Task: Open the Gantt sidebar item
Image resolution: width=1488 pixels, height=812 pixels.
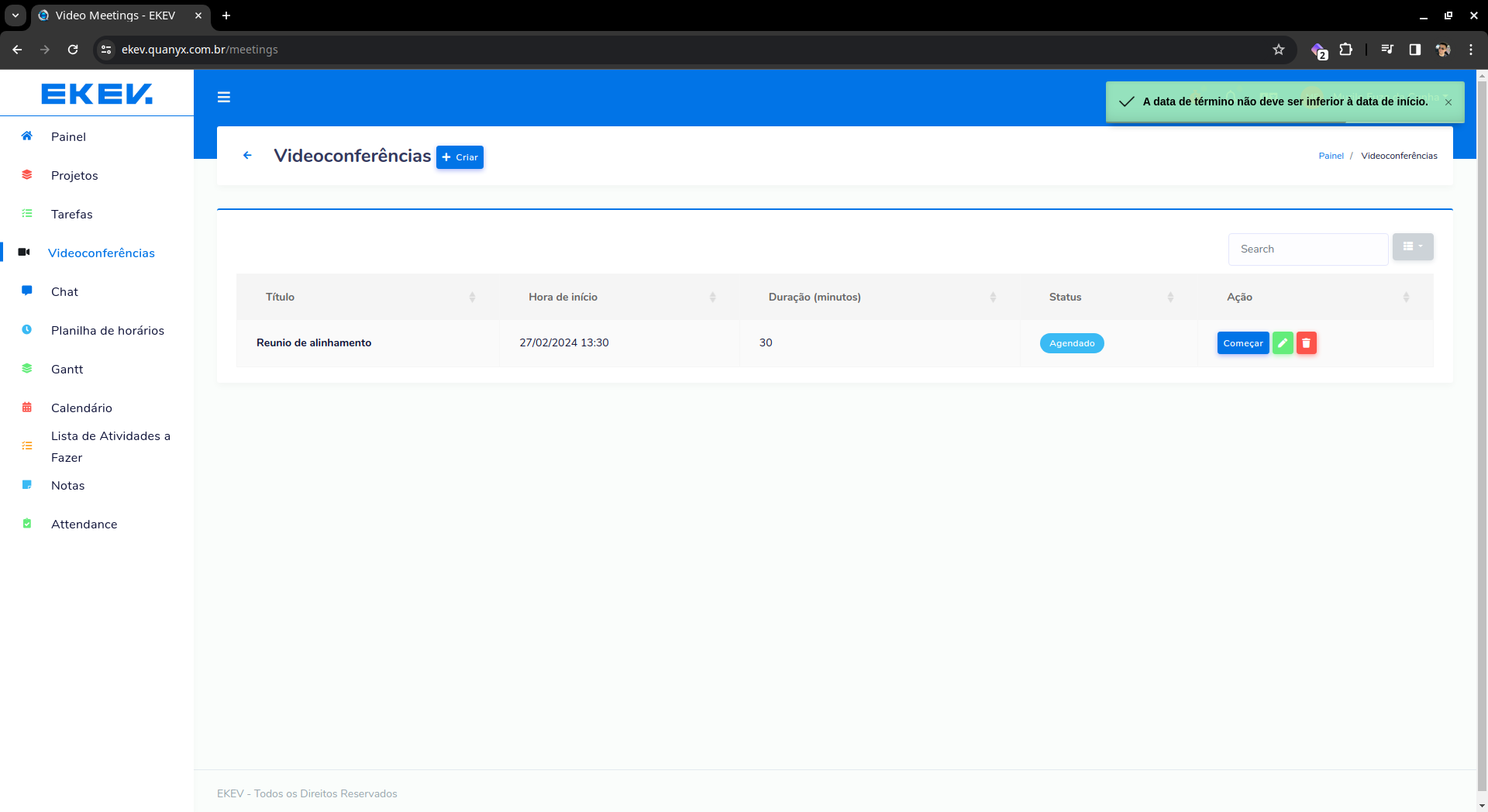Action: click(x=67, y=370)
